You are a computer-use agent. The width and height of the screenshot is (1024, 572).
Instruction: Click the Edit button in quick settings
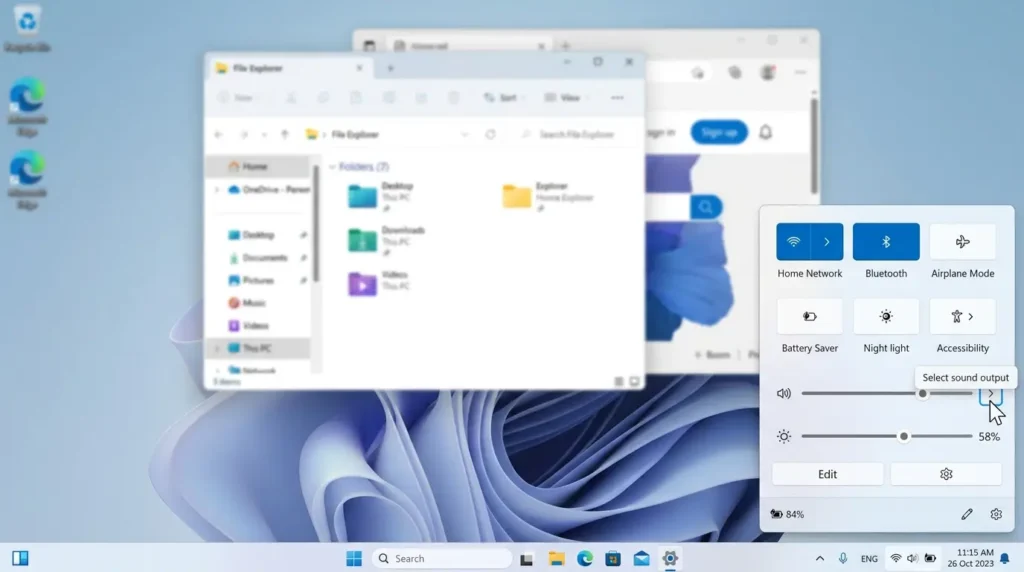827,474
